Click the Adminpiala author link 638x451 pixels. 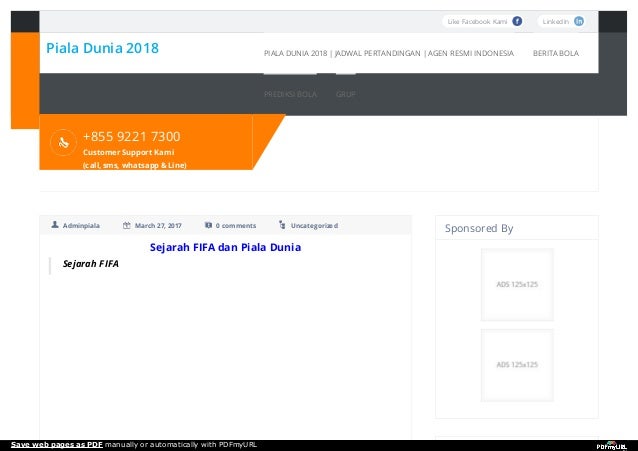[81, 226]
